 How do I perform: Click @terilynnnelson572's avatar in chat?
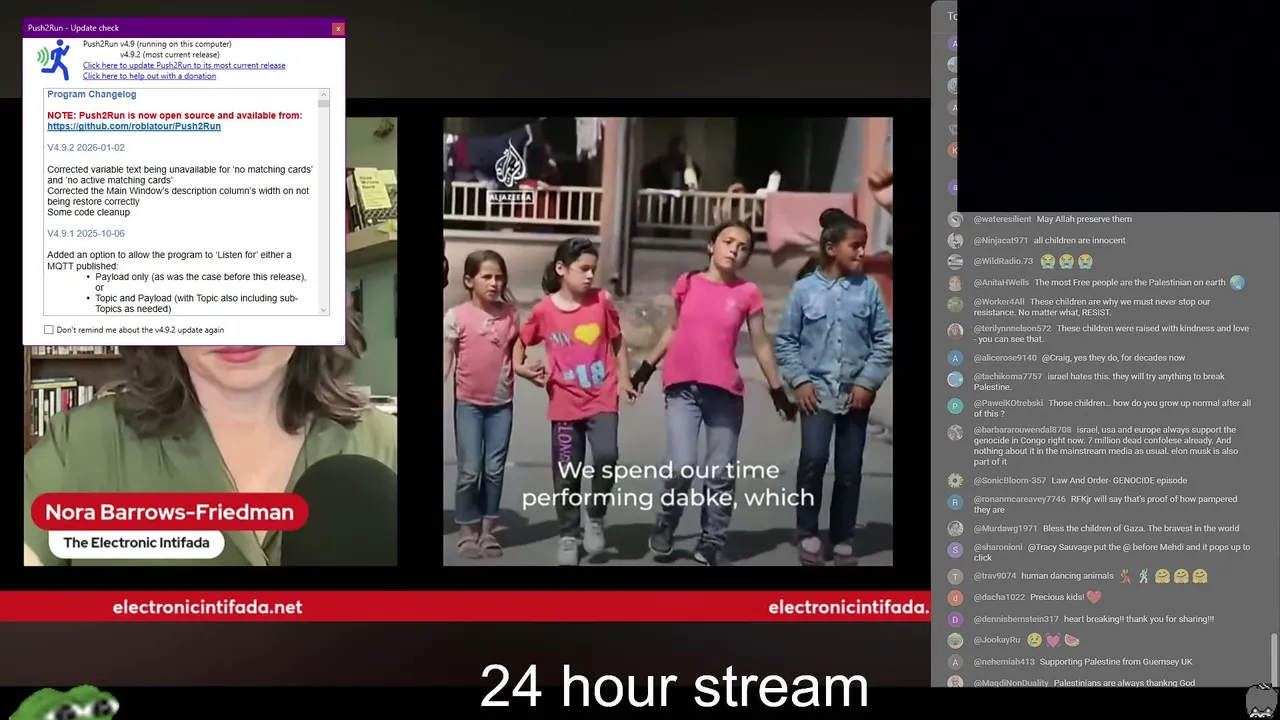pyautogui.click(x=955, y=330)
